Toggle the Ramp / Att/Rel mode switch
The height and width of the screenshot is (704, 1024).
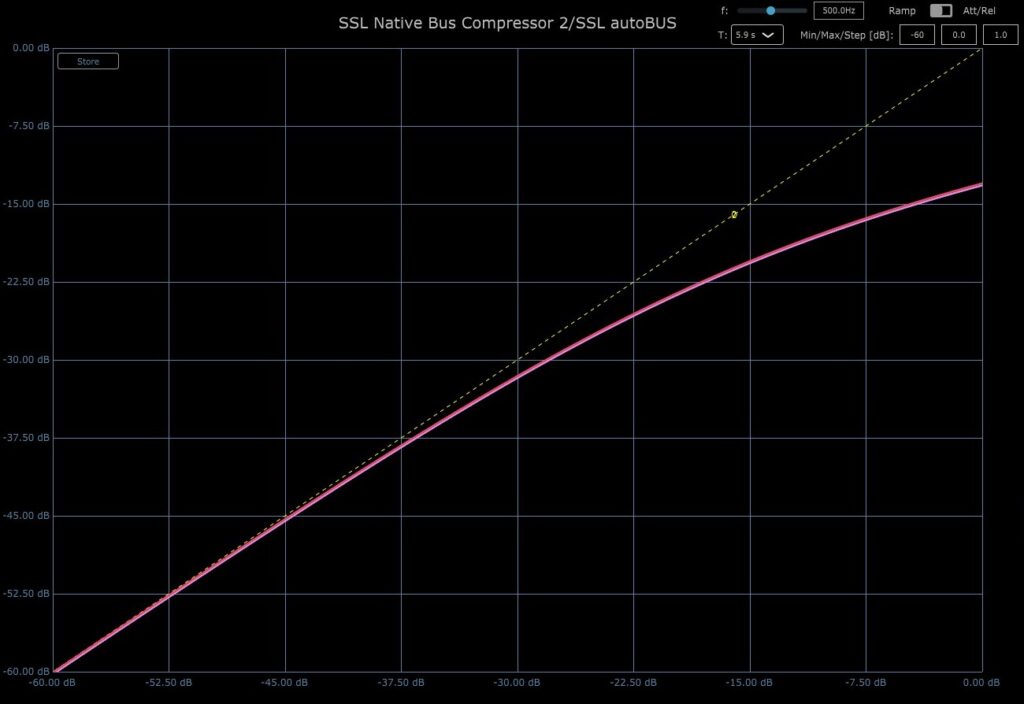click(x=940, y=10)
